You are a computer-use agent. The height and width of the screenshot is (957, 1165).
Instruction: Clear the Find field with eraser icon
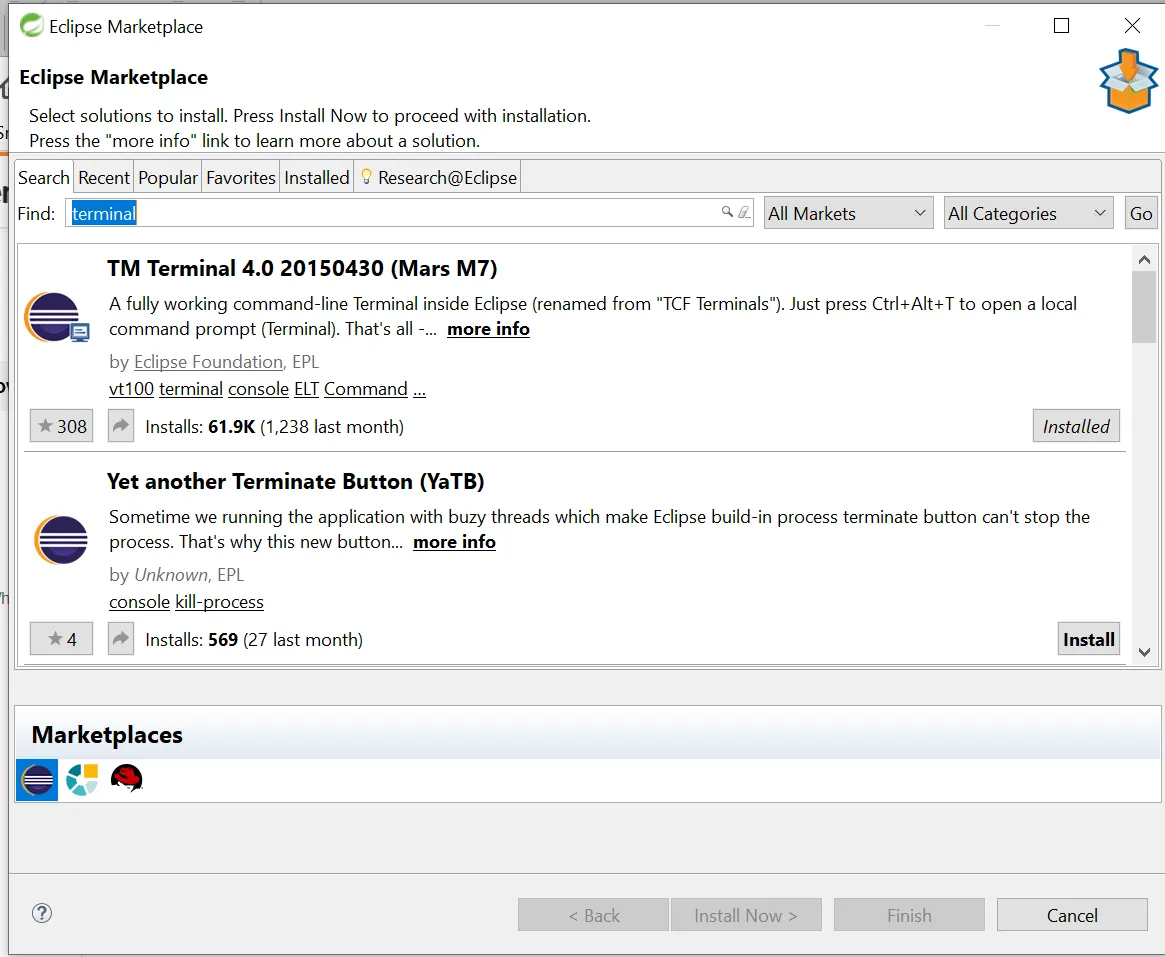click(x=744, y=213)
